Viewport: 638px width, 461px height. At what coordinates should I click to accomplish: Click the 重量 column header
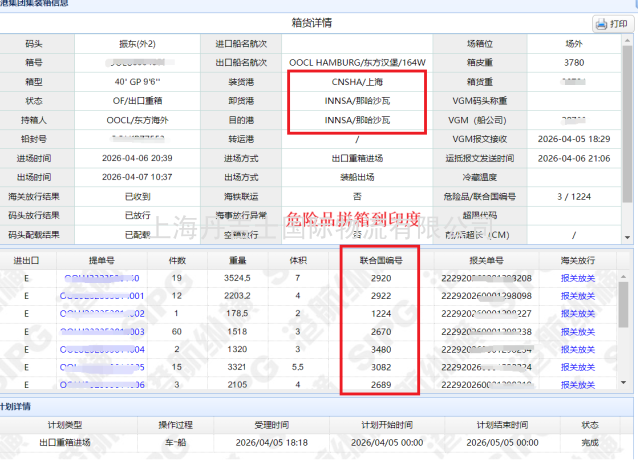tap(236, 258)
